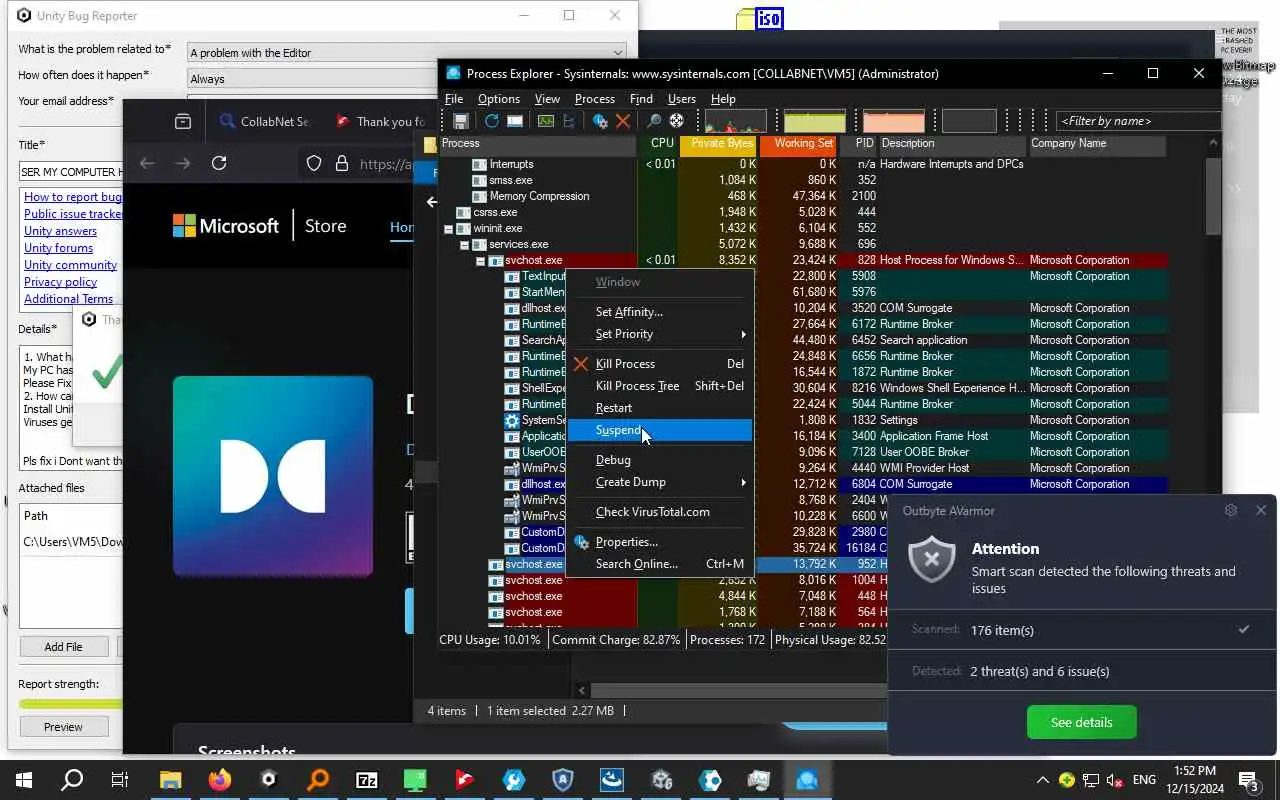Switch to 'Thank you fo' browser tab

[380, 121]
